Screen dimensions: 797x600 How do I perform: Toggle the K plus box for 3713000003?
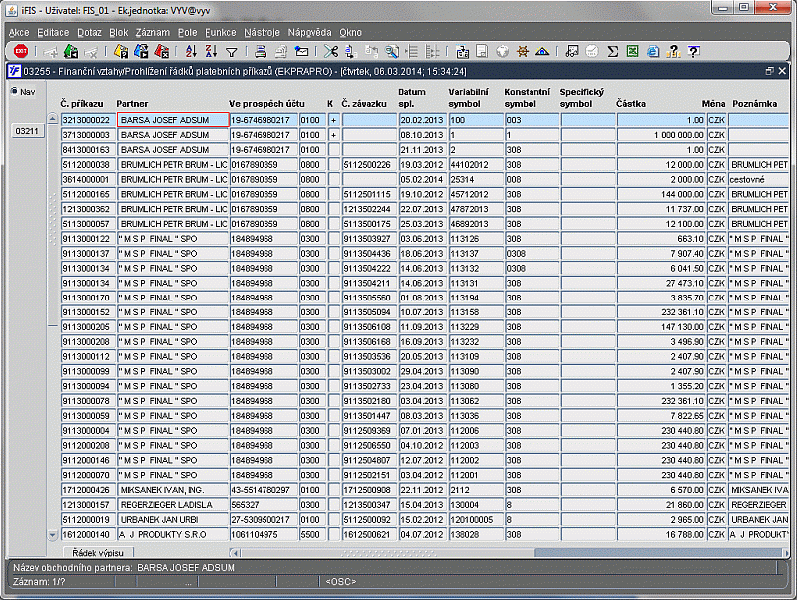[x=333, y=135]
